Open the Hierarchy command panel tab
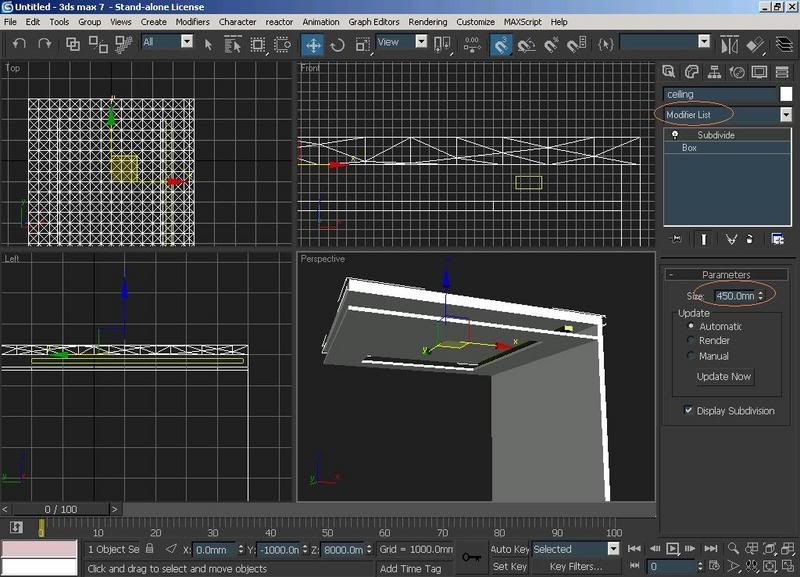This screenshot has height=577, width=800. (714, 72)
